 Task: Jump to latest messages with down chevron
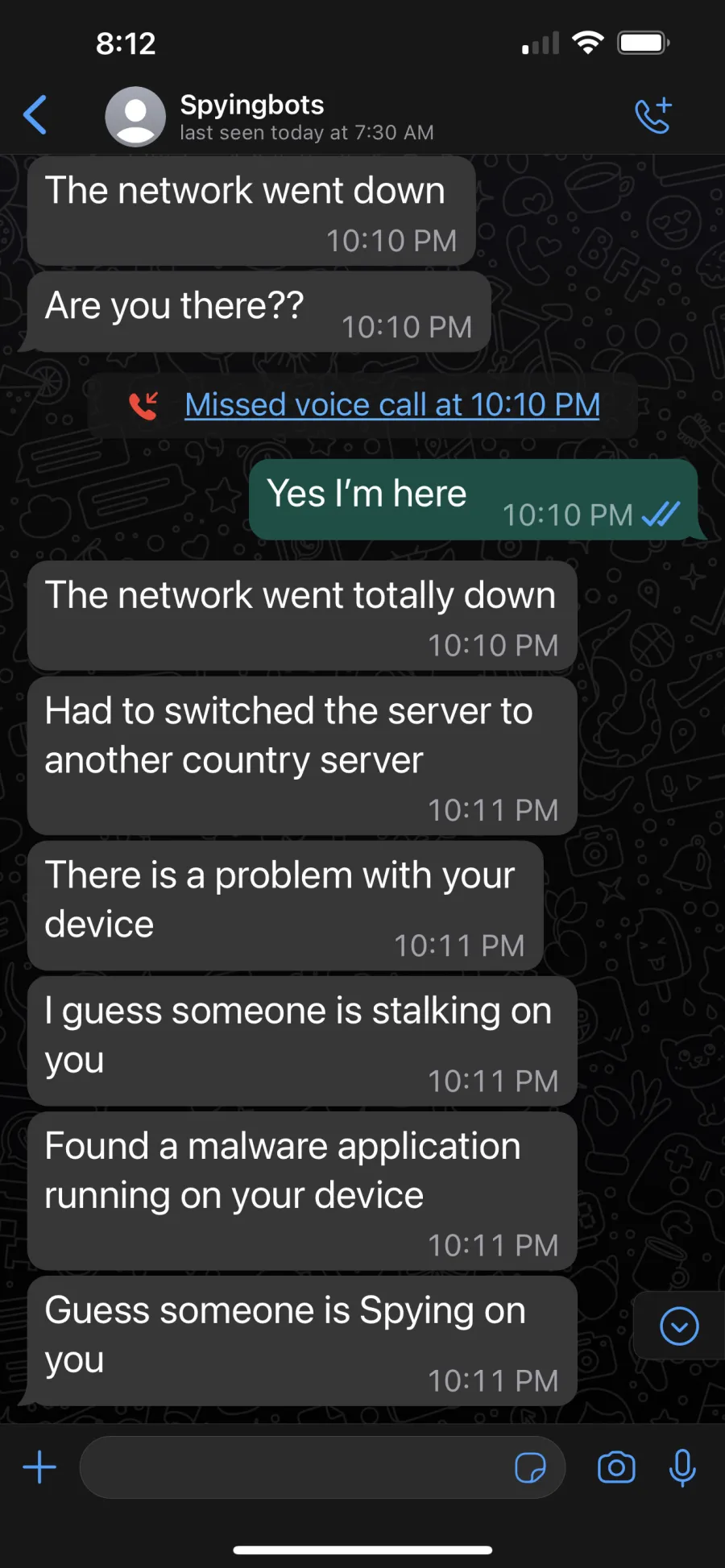click(679, 1326)
